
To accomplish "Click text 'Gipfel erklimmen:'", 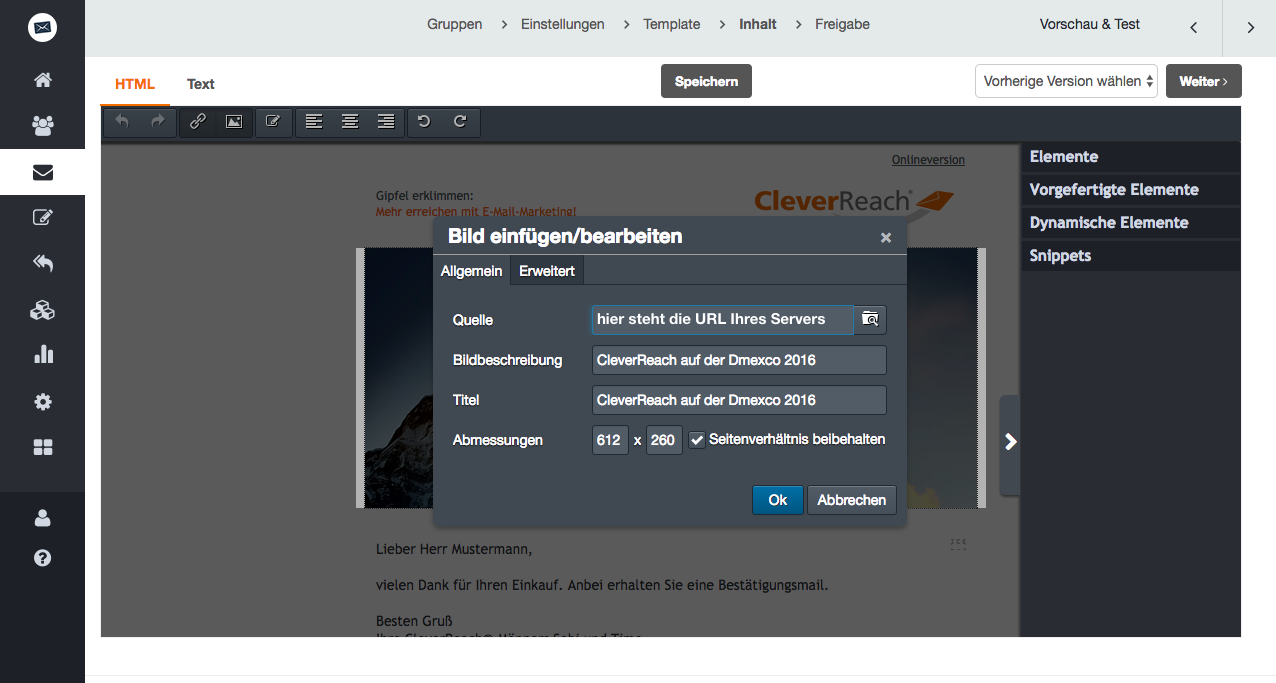I will pos(424,196).
